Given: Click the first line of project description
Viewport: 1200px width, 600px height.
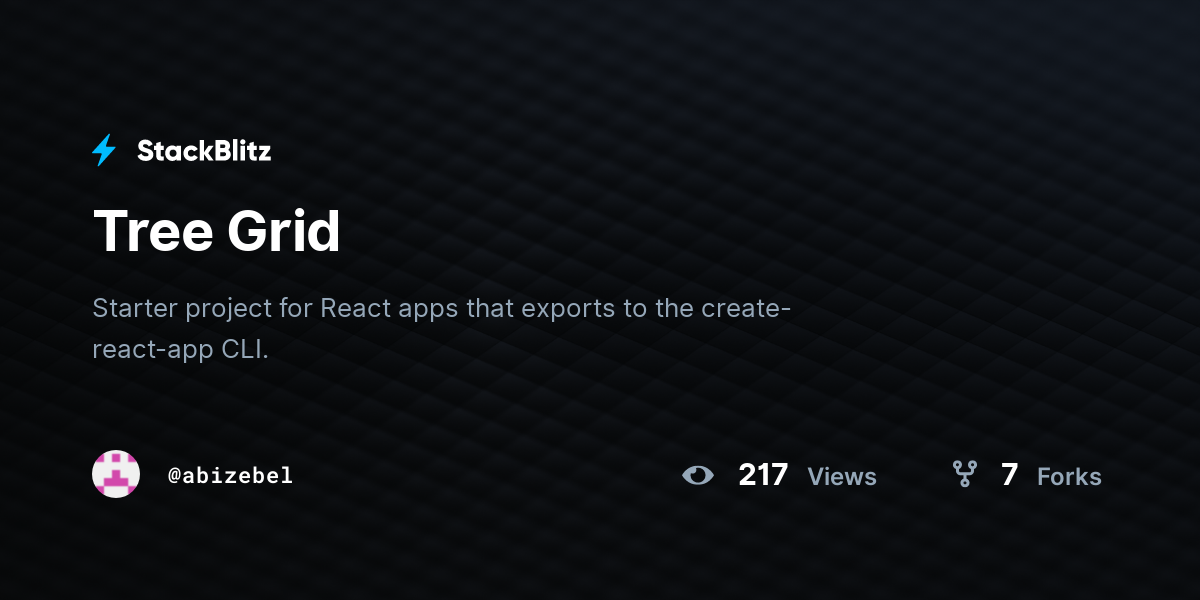Looking at the screenshot, I should pyautogui.click(x=442, y=308).
